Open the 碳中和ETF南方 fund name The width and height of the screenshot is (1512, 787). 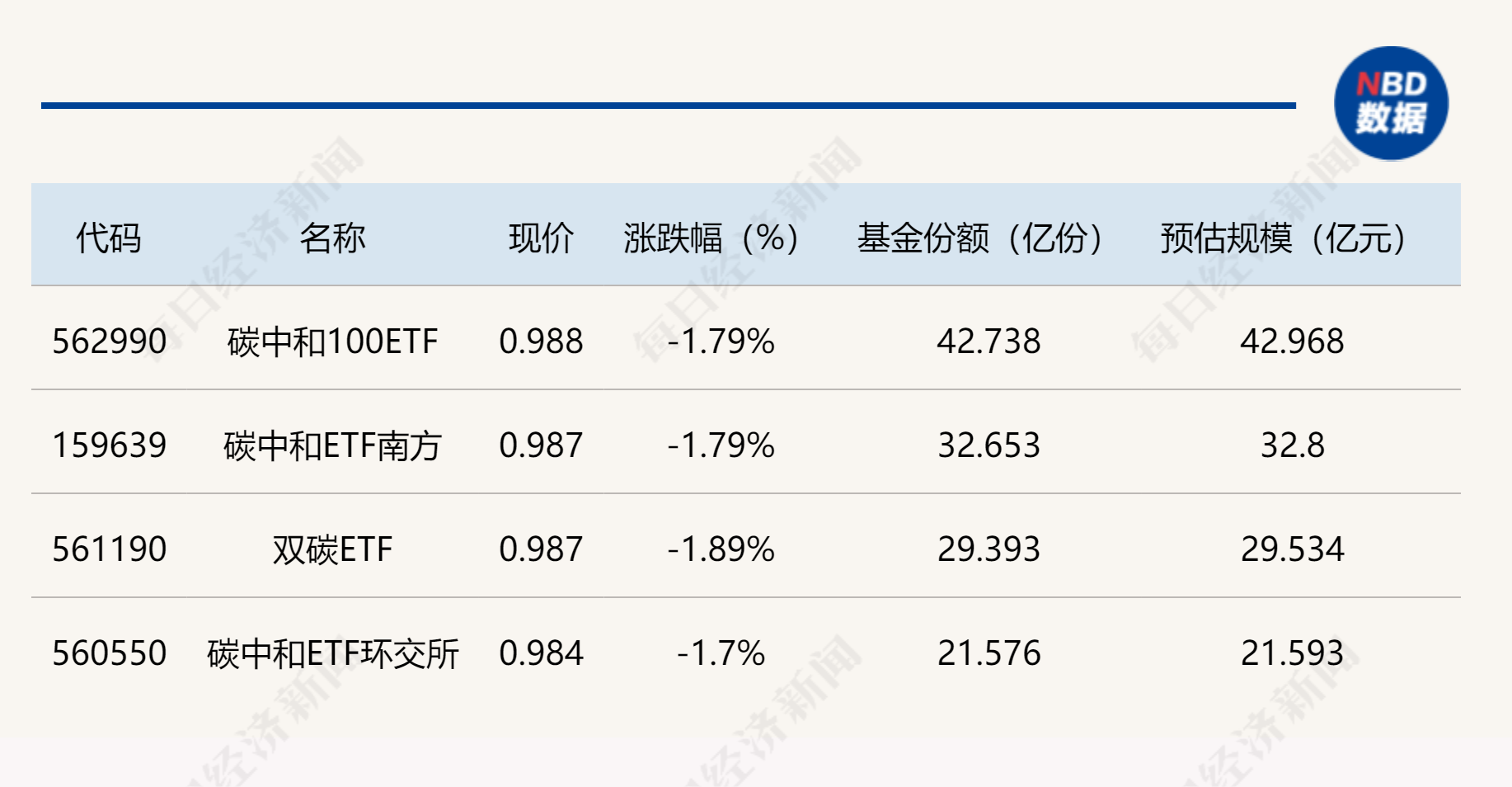click(x=332, y=445)
